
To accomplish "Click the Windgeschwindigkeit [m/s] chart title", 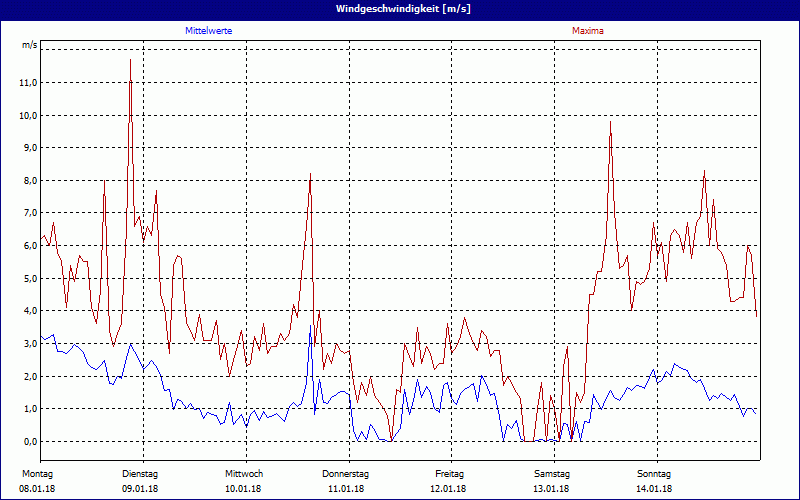I will (401, 8).
